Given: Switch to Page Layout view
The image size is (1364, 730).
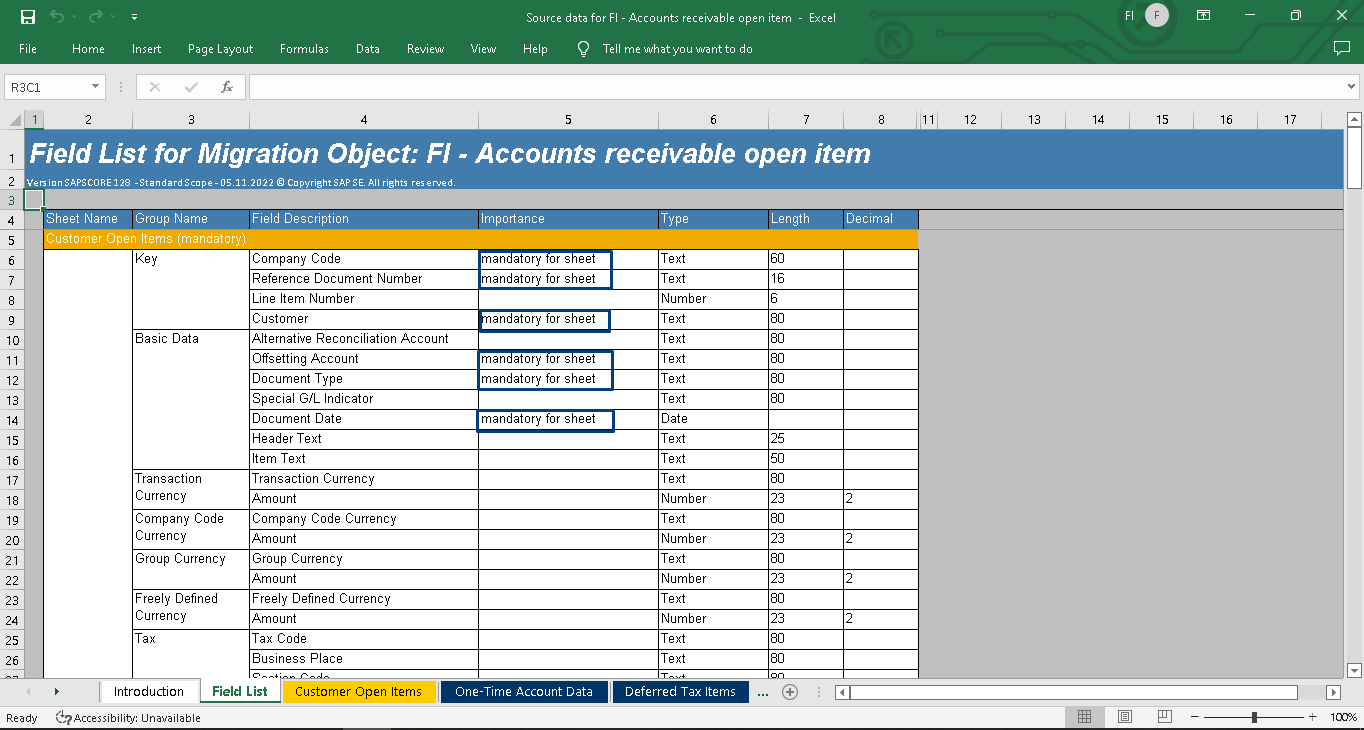Looking at the screenshot, I should pos(1125,717).
